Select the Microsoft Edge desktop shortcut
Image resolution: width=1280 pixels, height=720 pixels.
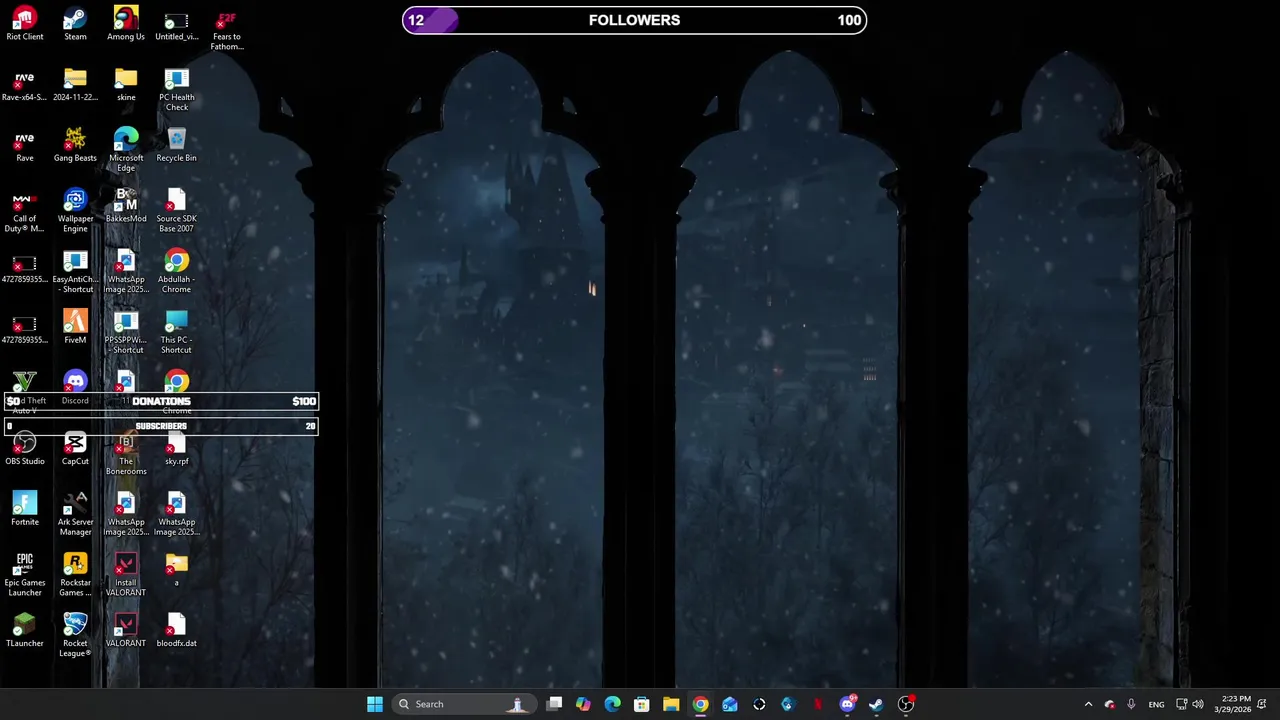coord(126,150)
